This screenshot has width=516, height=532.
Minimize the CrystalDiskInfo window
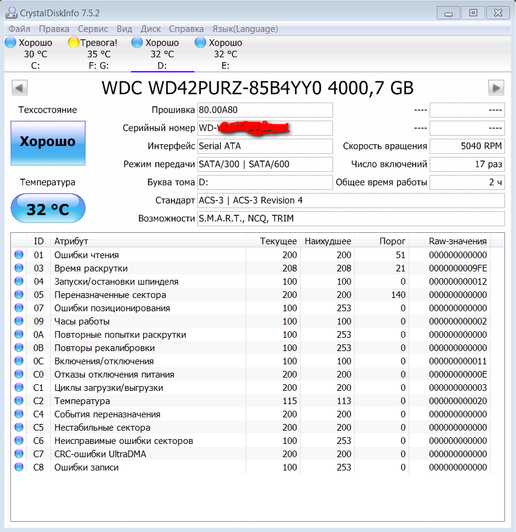click(448, 13)
